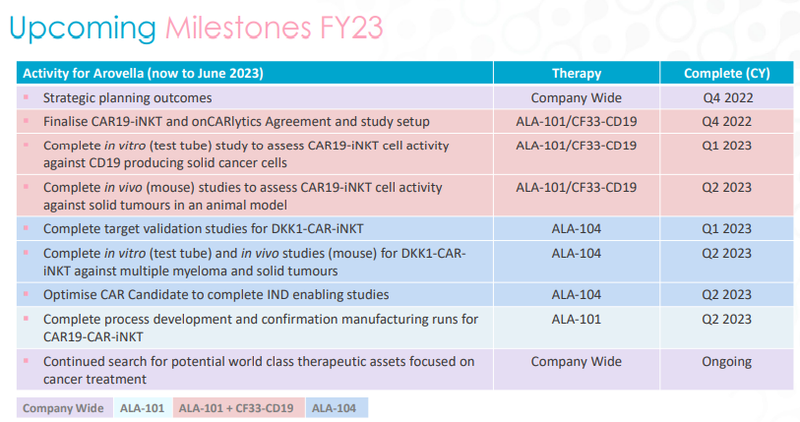This screenshot has width=800, height=422.
Task: Select the 'Strategic planning outcomes' row text
Action: 128,97
